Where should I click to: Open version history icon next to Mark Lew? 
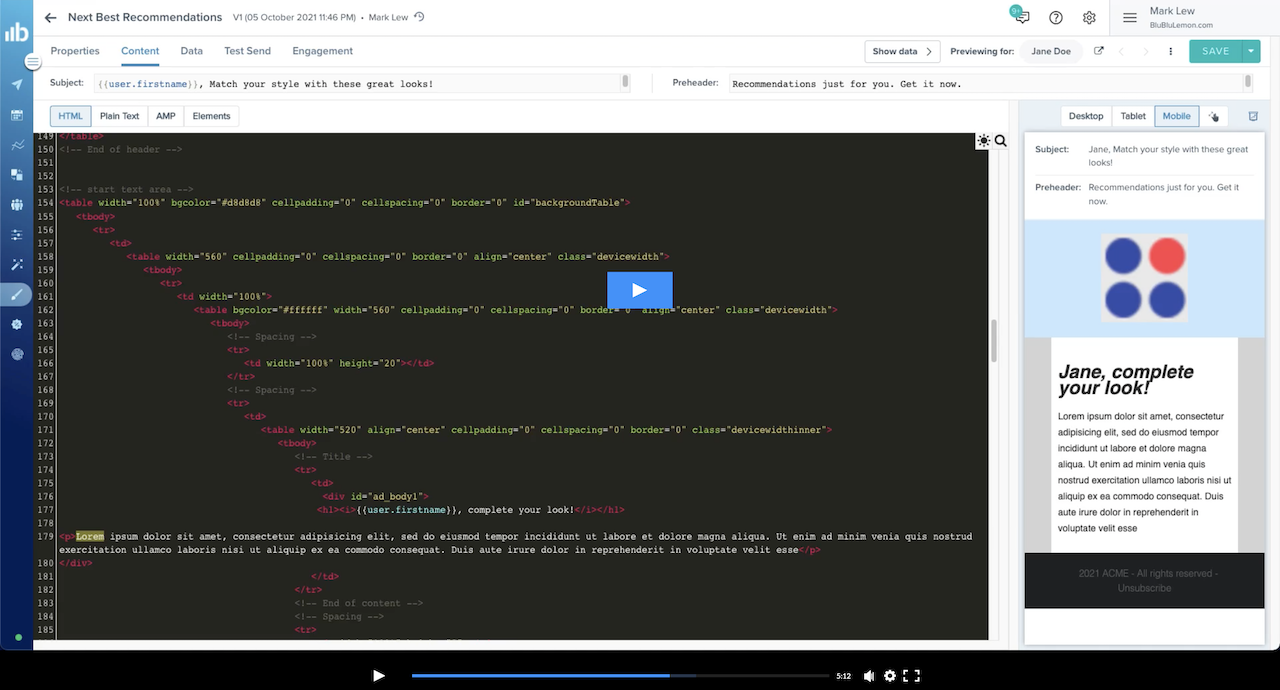click(x=419, y=17)
